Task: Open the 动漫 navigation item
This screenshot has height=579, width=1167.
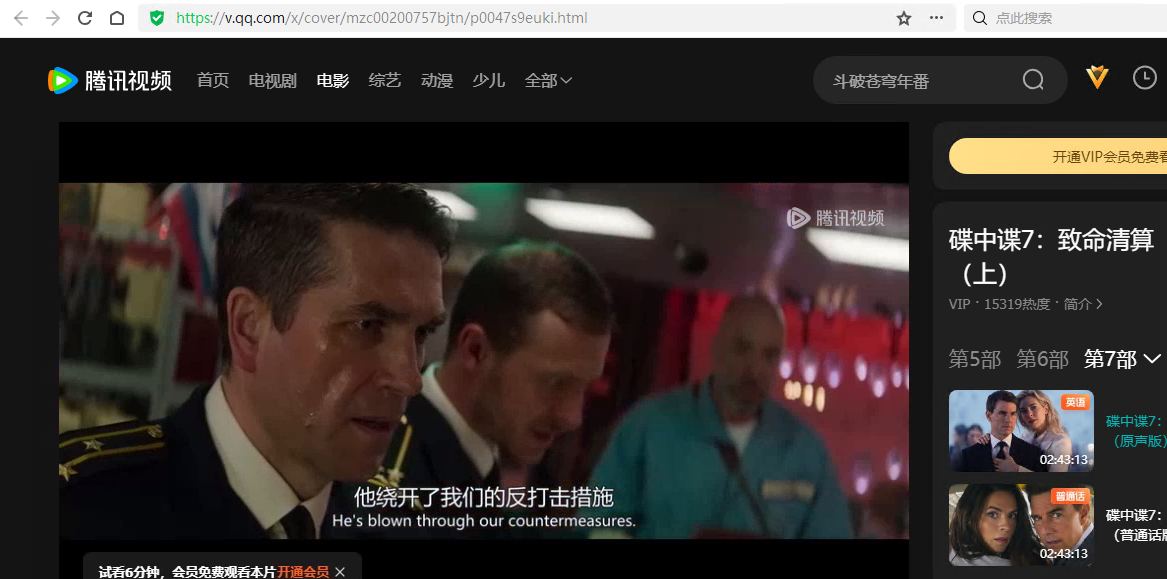Action: point(437,80)
